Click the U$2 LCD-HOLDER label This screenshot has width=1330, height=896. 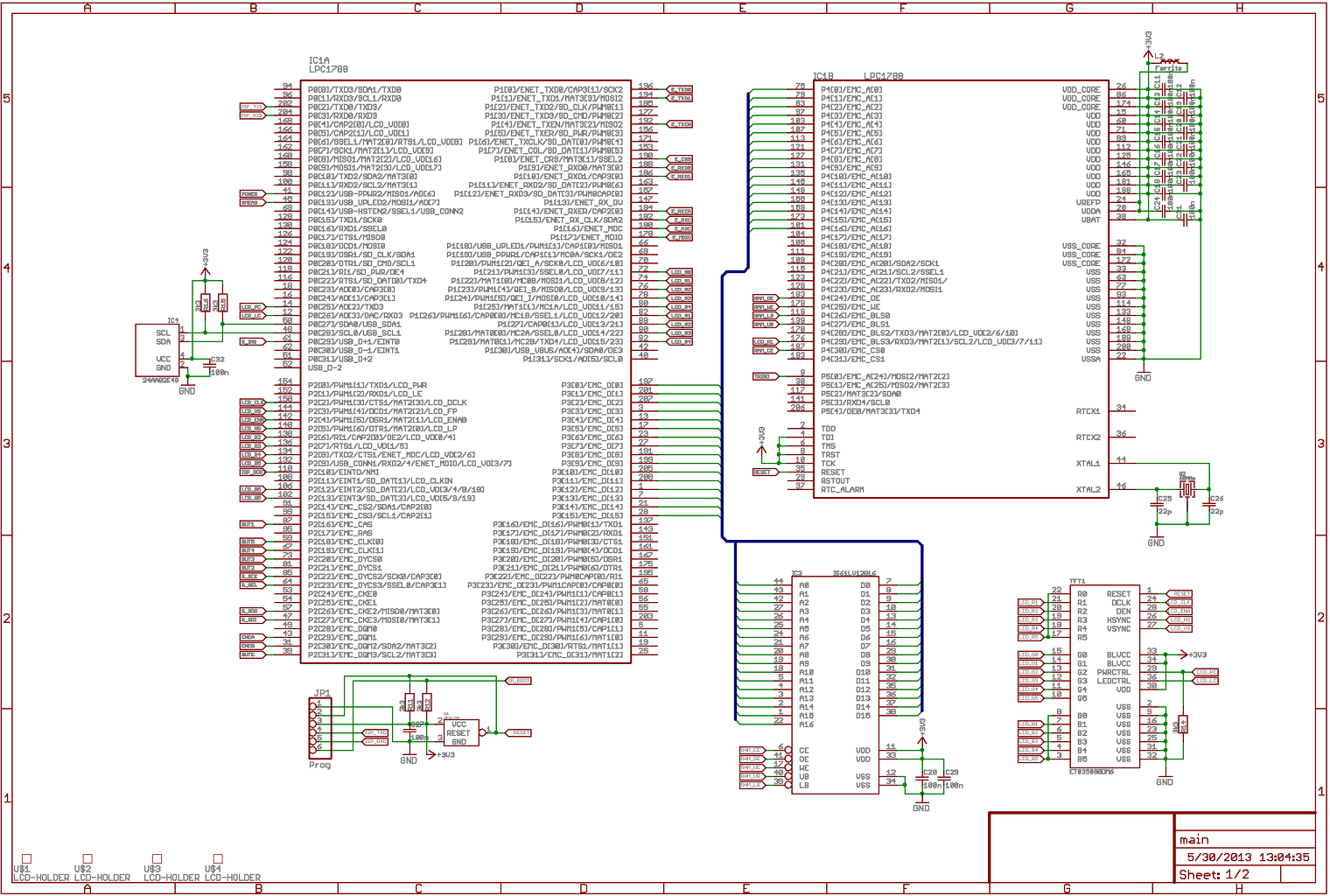(101, 872)
